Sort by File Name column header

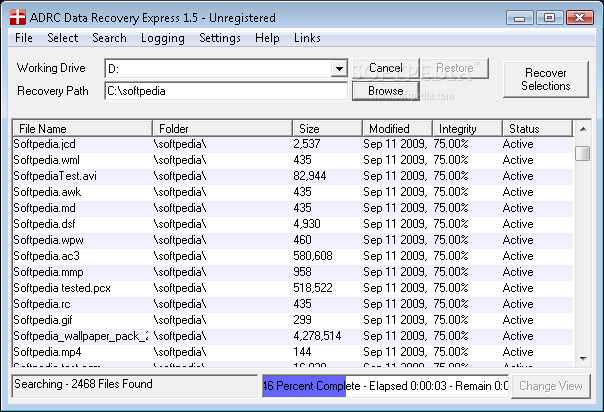pos(82,129)
